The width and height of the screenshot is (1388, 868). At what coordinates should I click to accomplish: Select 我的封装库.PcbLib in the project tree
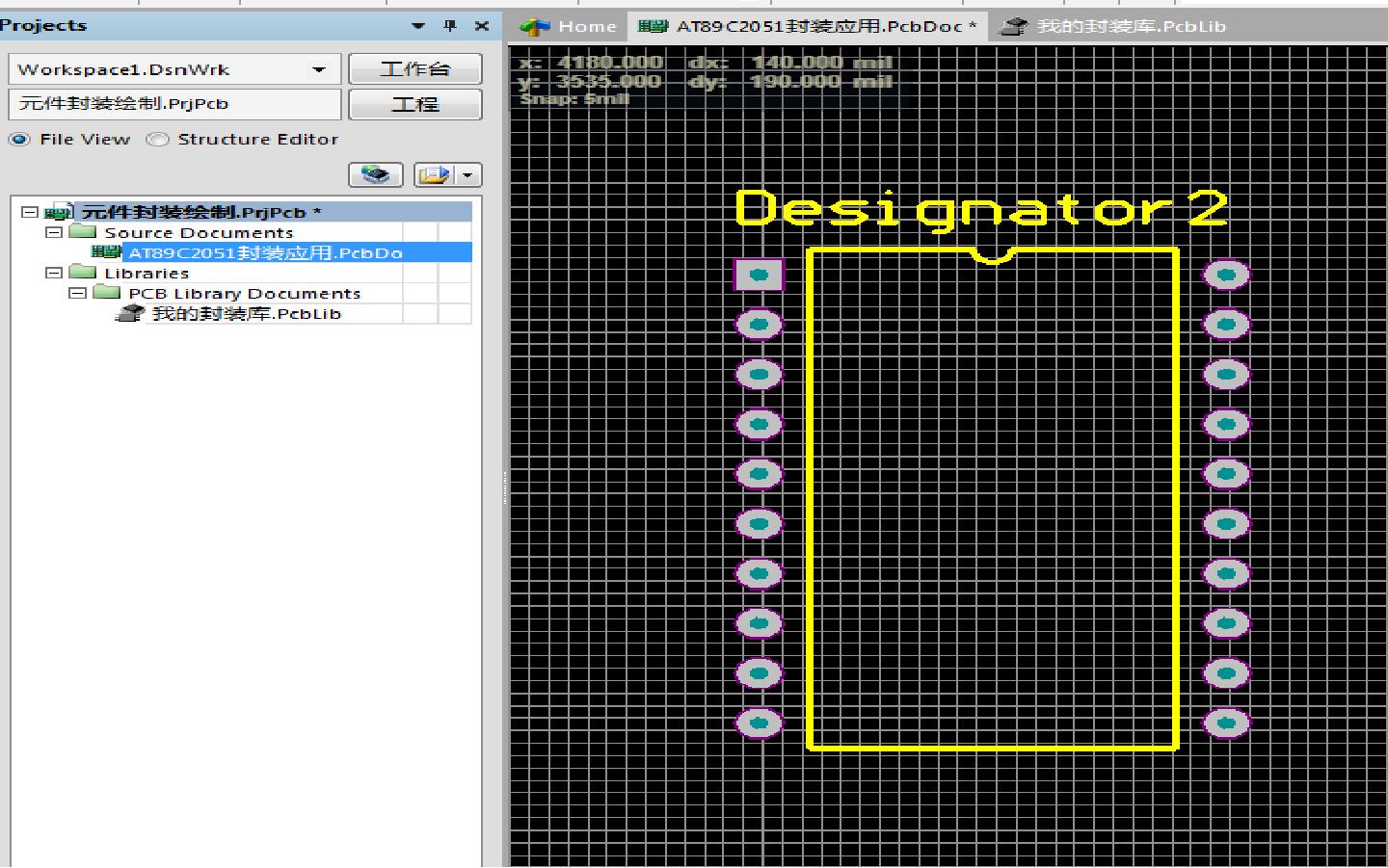[247, 314]
